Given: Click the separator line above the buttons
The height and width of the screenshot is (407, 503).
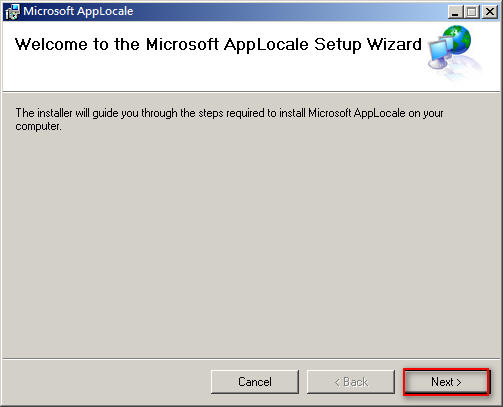Looking at the screenshot, I should click(251, 359).
